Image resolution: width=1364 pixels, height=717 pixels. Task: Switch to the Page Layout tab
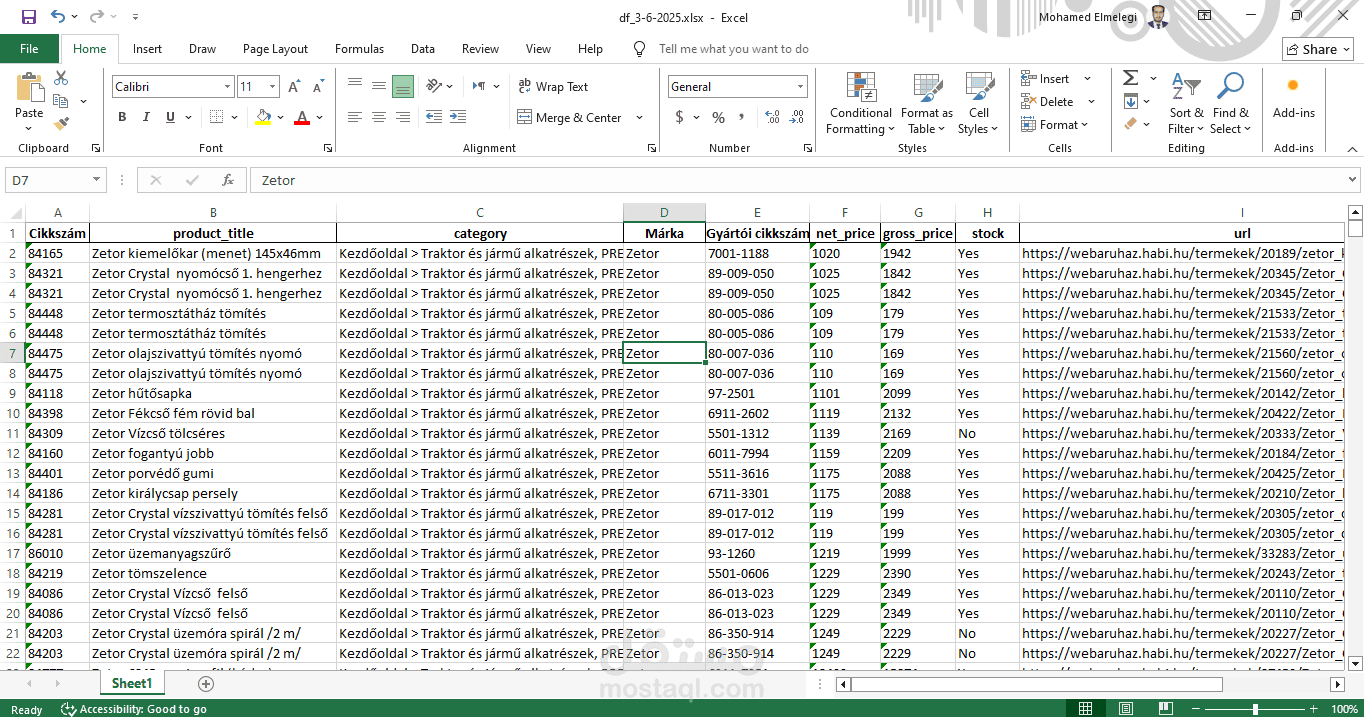click(275, 49)
